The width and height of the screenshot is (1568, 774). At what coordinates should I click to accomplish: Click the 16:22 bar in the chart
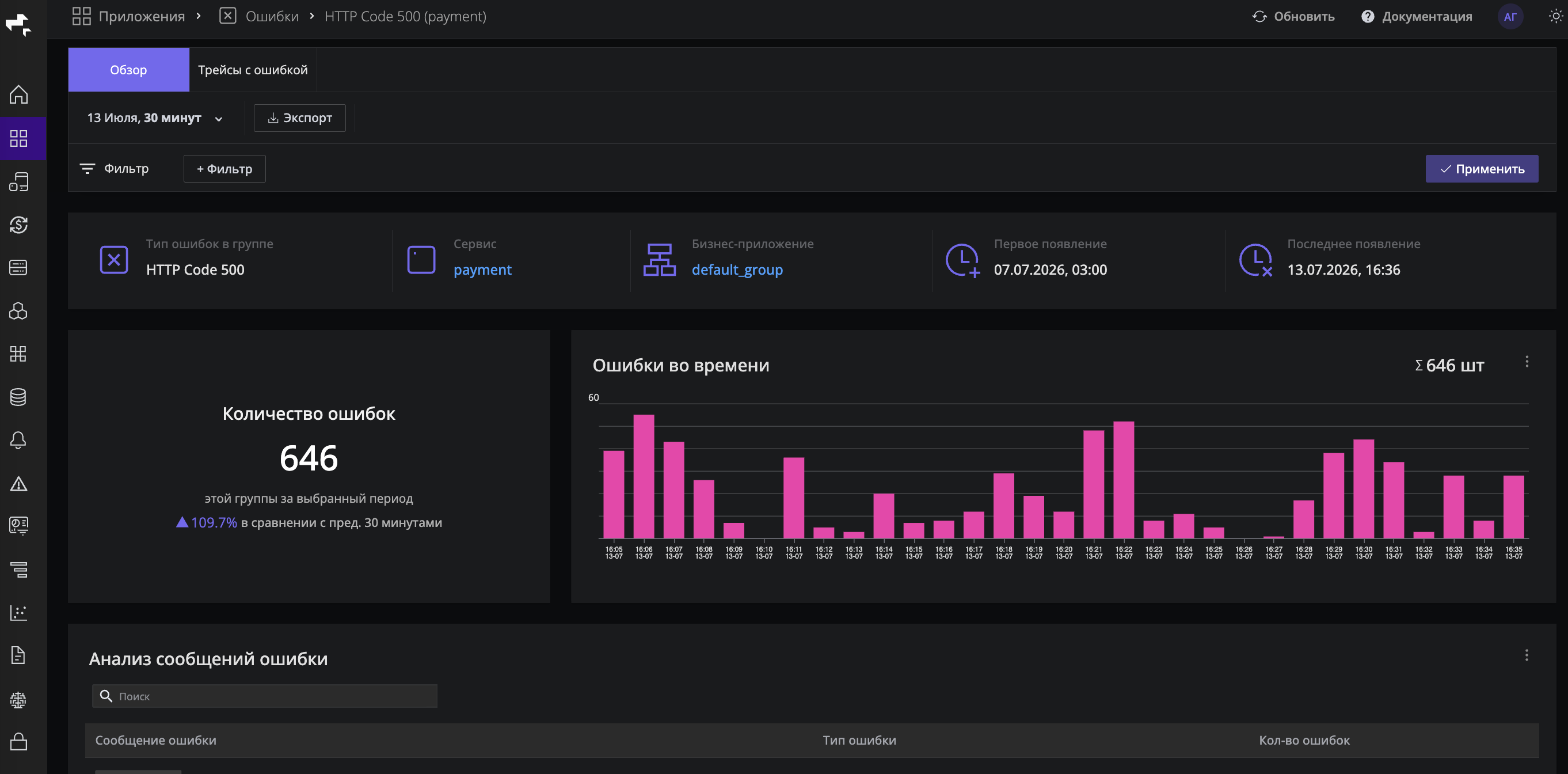coord(1124,480)
